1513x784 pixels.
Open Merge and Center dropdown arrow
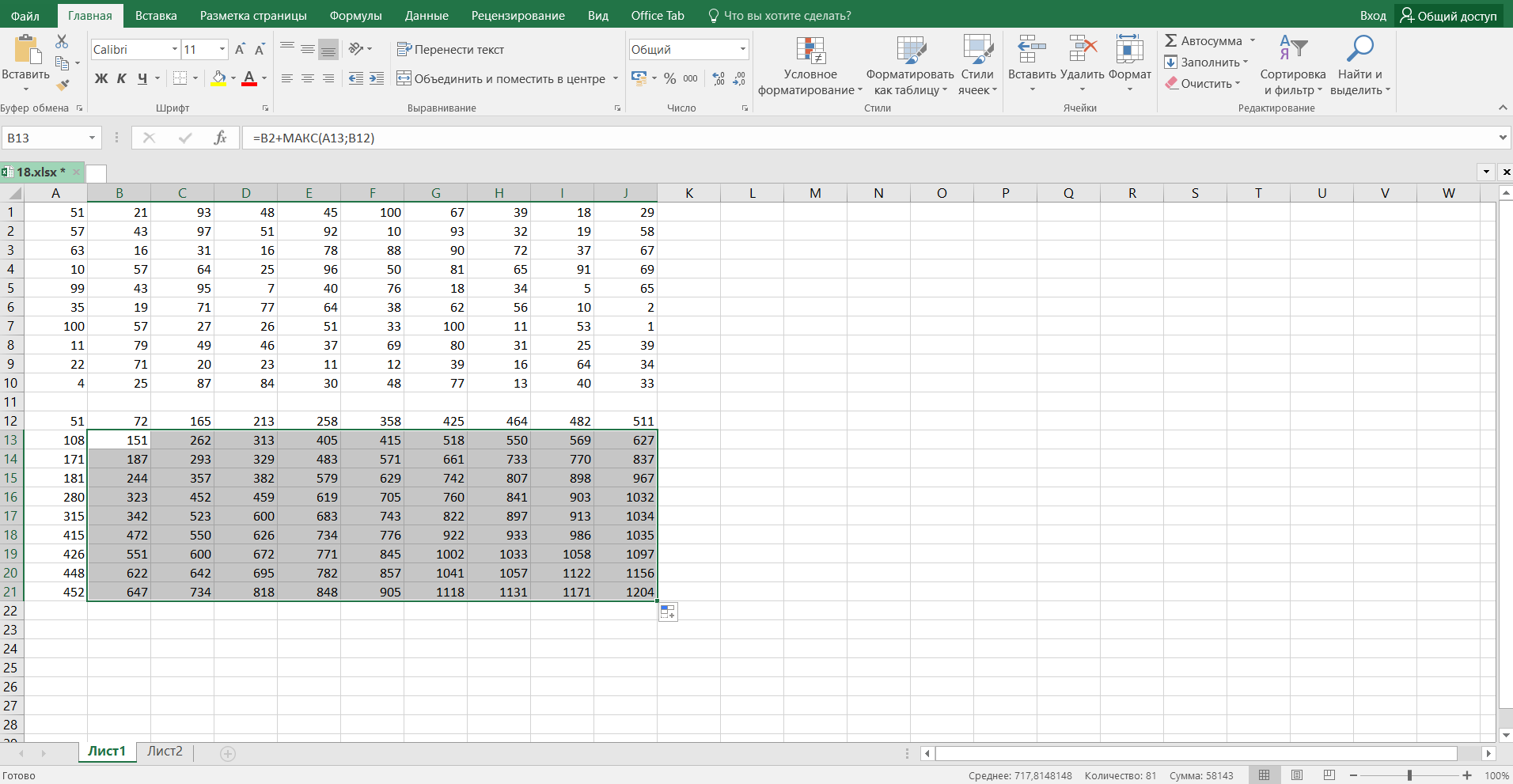click(x=616, y=78)
